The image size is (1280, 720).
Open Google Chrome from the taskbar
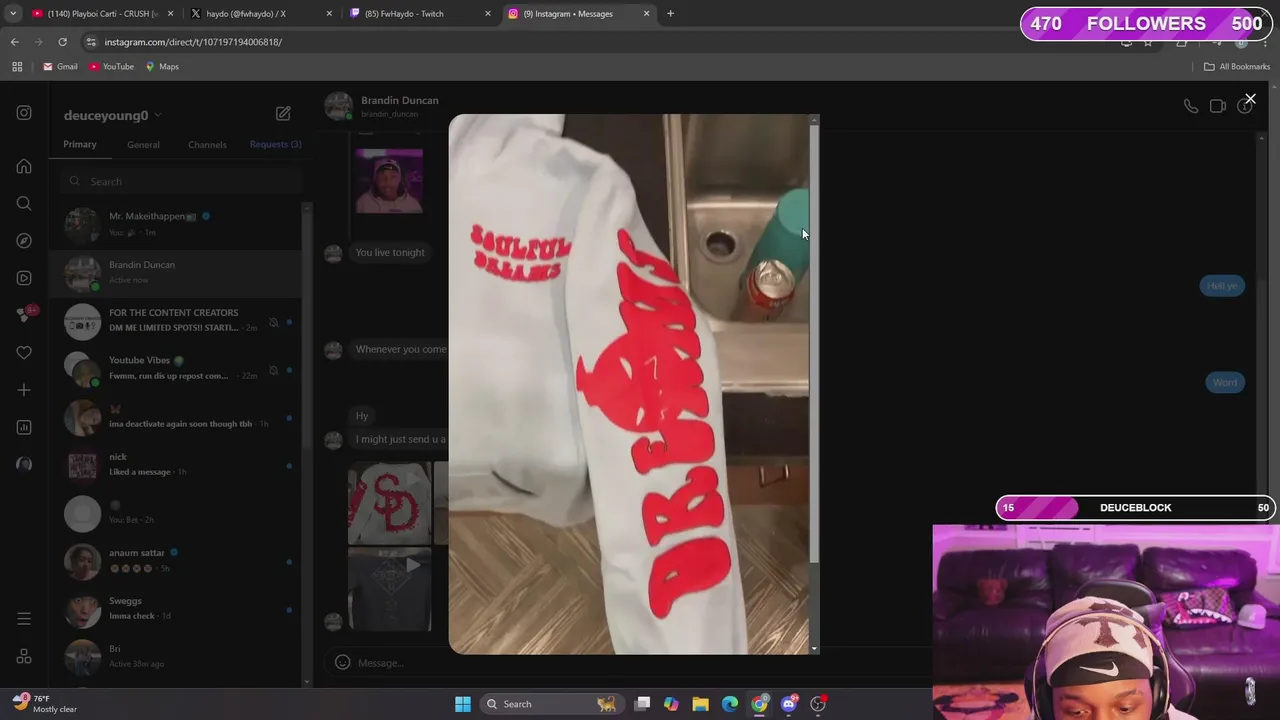click(760, 704)
